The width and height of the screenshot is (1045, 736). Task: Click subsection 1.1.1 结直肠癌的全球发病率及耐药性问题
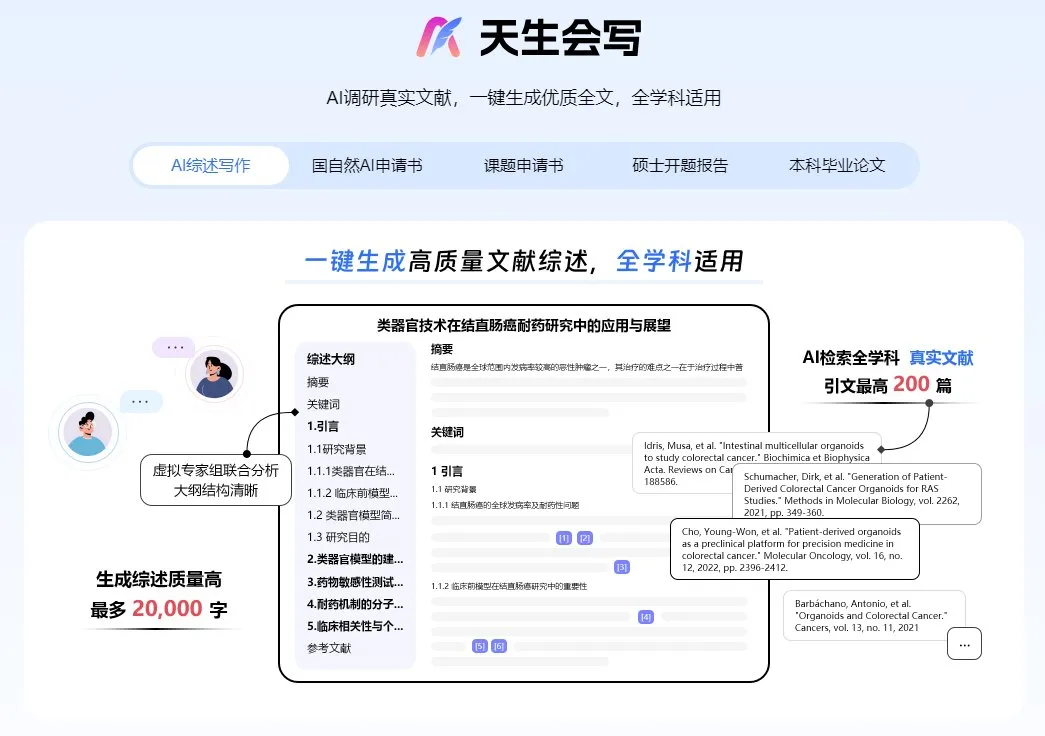coord(505,505)
